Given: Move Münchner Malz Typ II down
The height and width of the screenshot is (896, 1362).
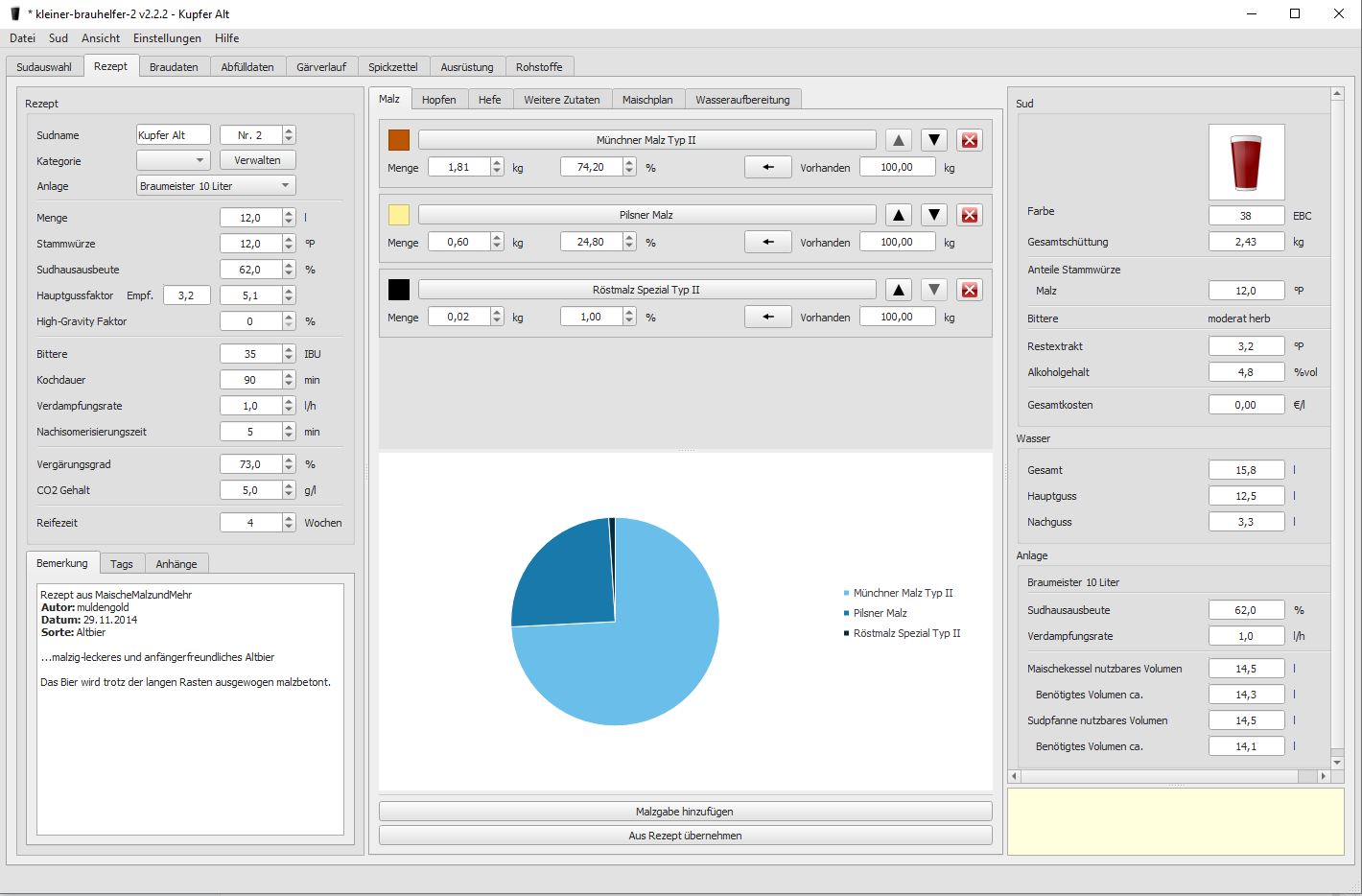Looking at the screenshot, I should click(934, 140).
